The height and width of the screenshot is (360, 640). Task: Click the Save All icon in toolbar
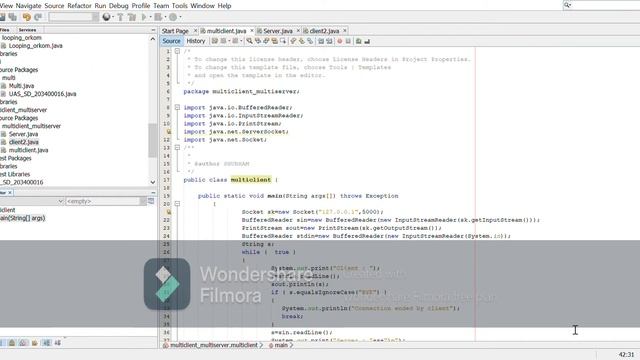coord(13,17)
